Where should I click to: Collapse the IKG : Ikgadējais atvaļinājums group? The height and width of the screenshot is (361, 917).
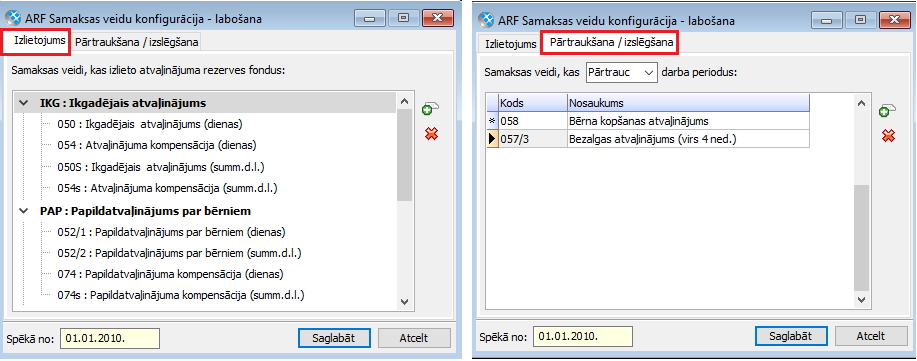point(23,103)
